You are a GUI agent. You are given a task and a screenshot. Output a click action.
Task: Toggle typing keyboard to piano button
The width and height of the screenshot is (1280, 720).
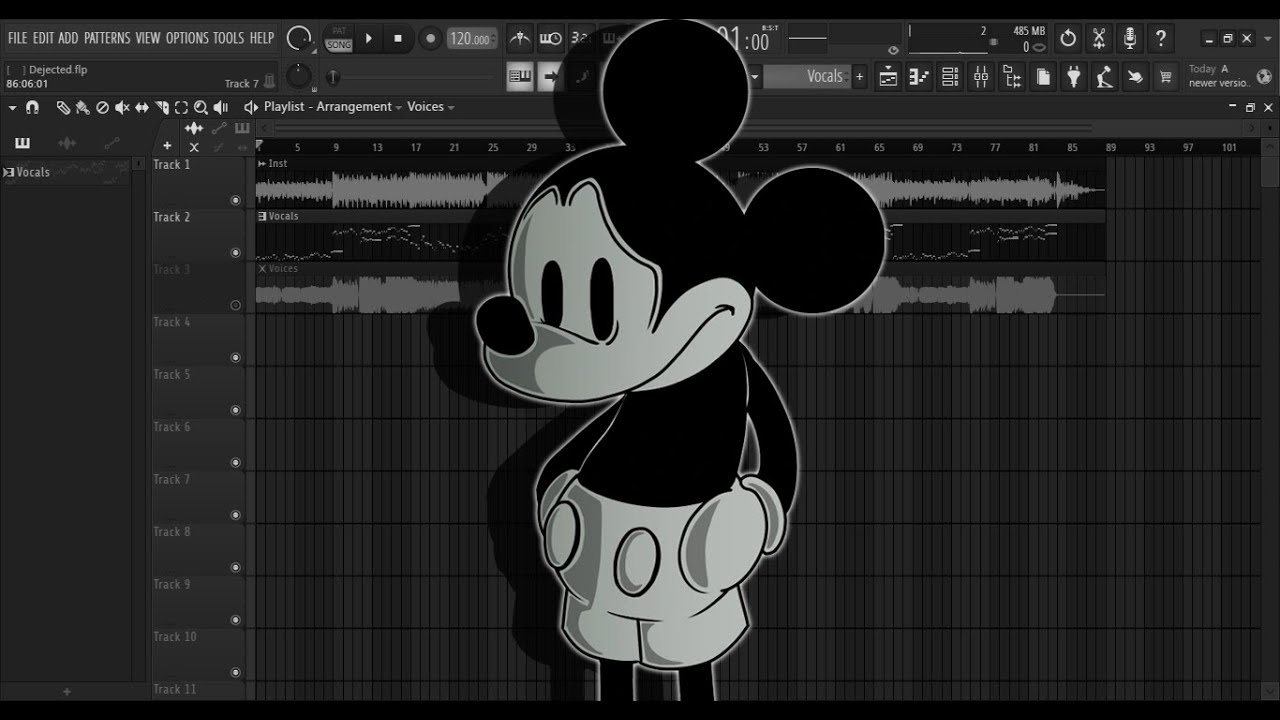(520, 77)
